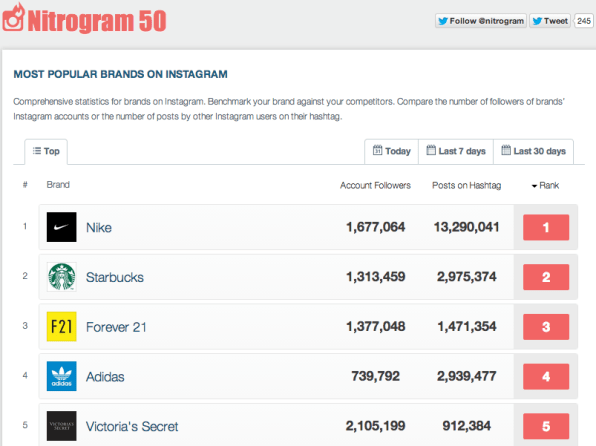The image size is (596, 446).
Task: Click the Nitrogram flame camera logo icon
Action: 14,17
